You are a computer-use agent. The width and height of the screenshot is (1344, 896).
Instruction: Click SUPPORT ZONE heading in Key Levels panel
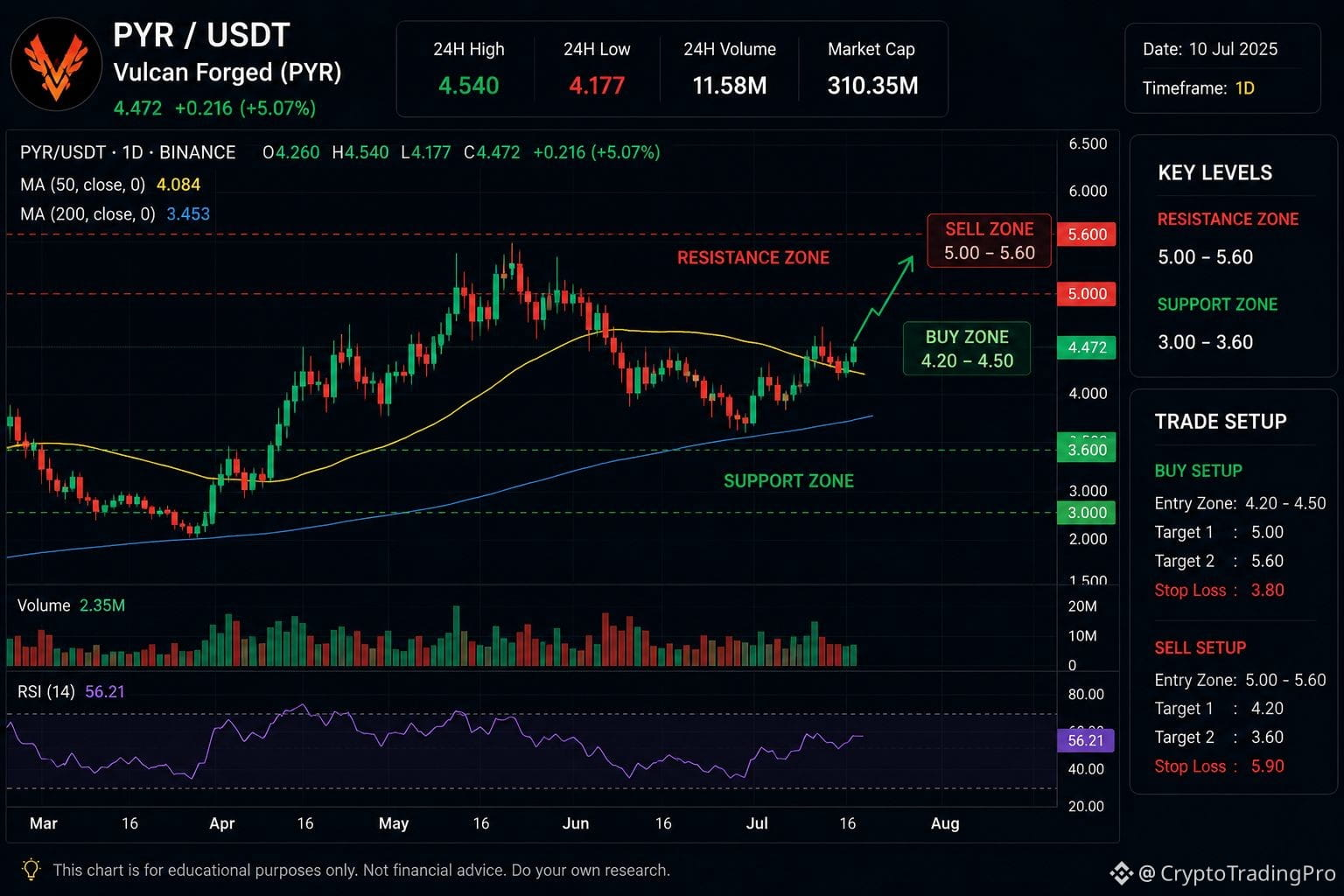1217,304
